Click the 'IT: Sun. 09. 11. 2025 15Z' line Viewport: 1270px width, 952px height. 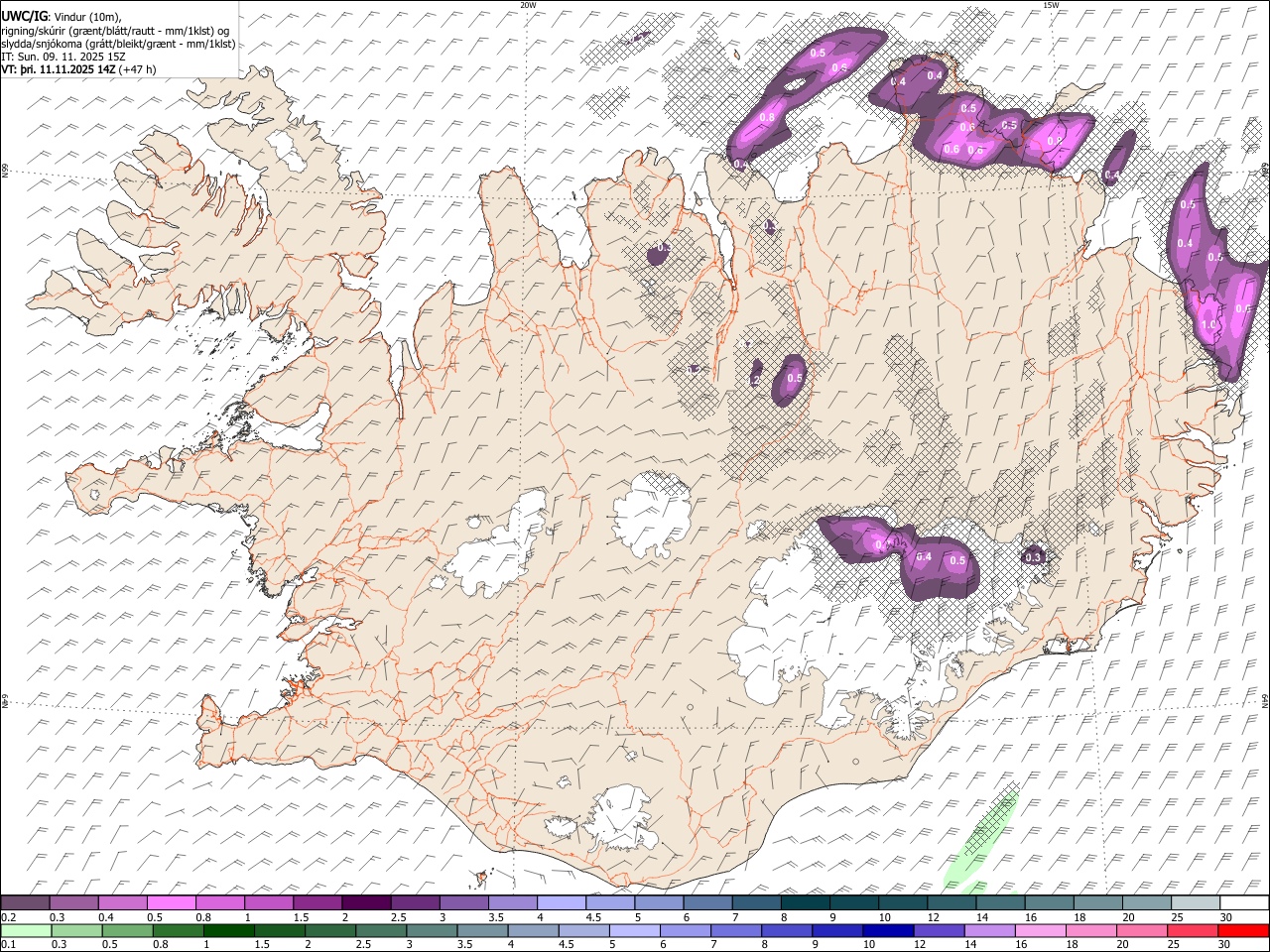tap(63, 57)
